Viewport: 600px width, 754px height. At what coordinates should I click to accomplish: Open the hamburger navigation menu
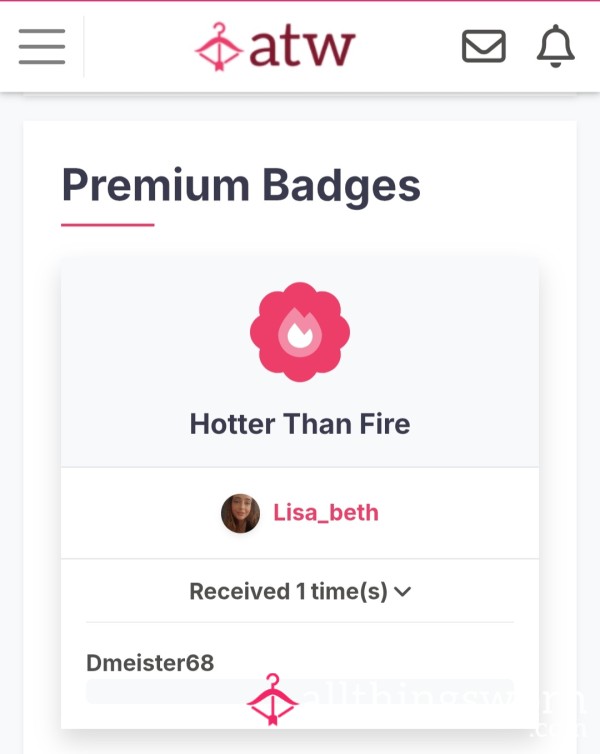[x=42, y=47]
